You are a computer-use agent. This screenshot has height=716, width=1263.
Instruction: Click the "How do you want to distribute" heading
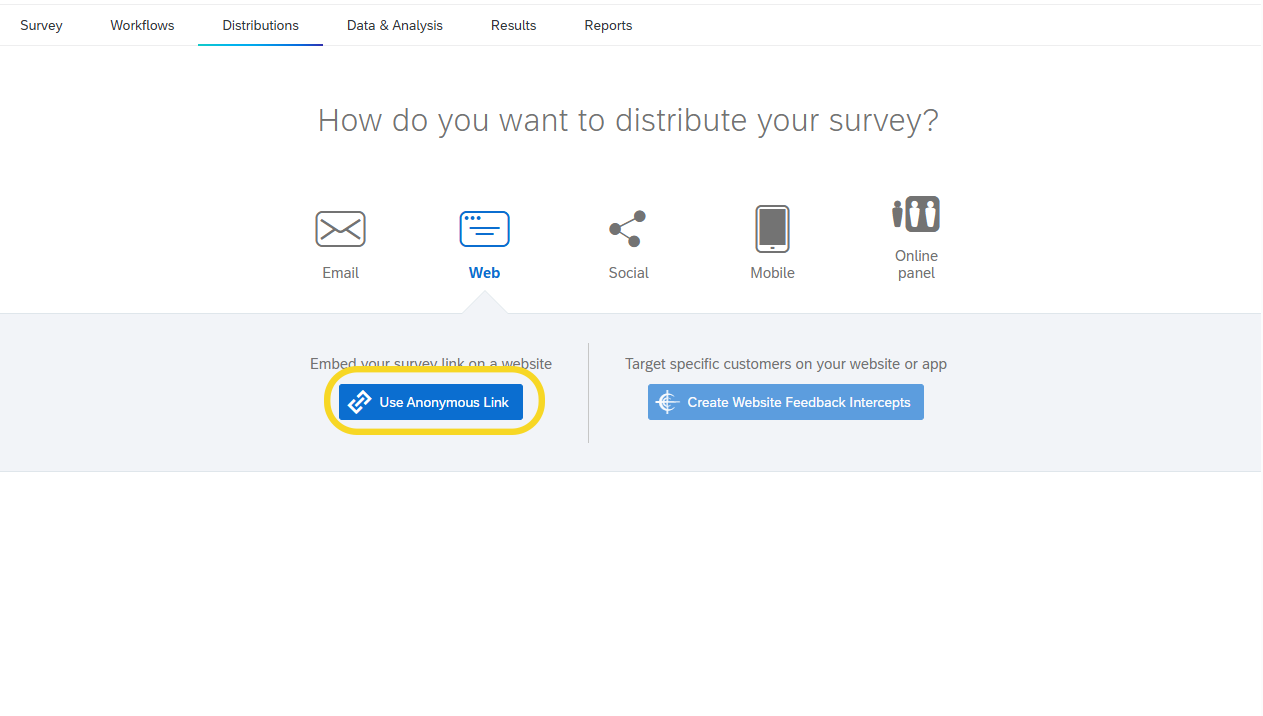pyautogui.click(x=628, y=121)
